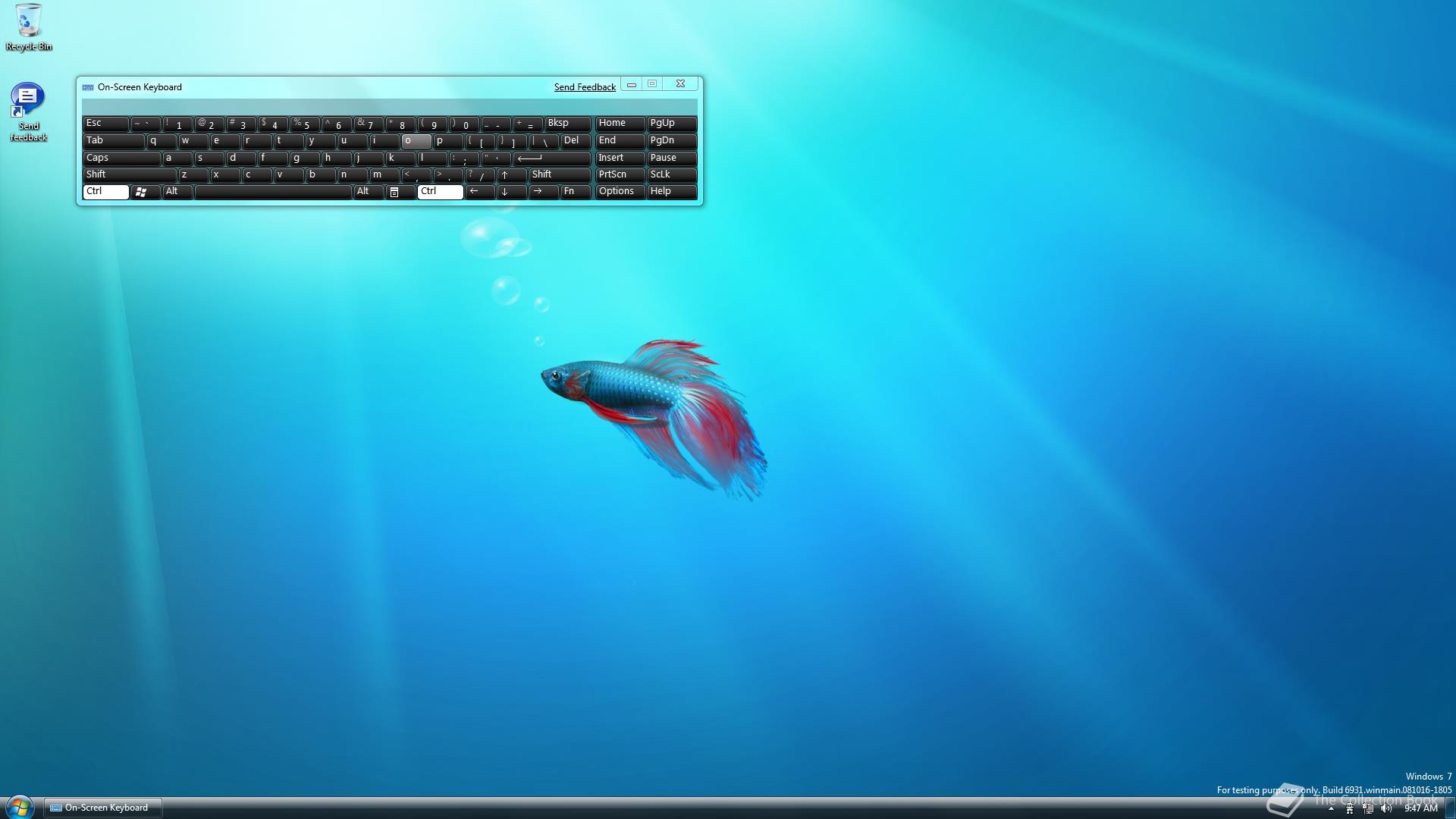
Task: Click the context menu key on keyboard
Action: point(400,192)
